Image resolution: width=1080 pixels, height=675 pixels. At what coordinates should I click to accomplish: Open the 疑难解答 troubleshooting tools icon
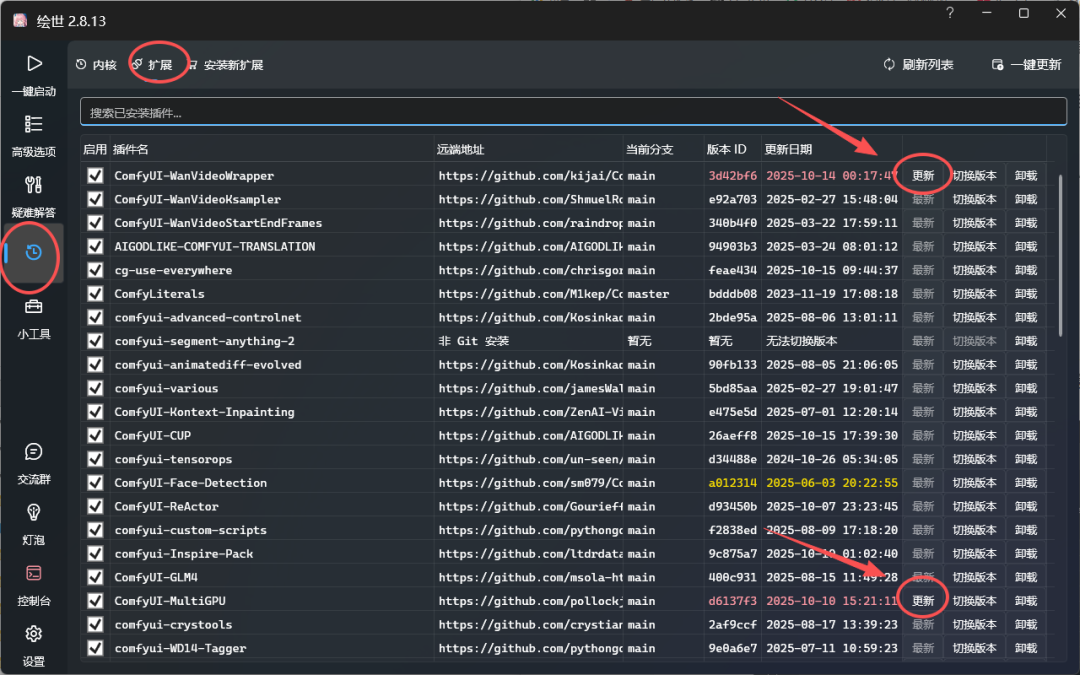point(34,185)
